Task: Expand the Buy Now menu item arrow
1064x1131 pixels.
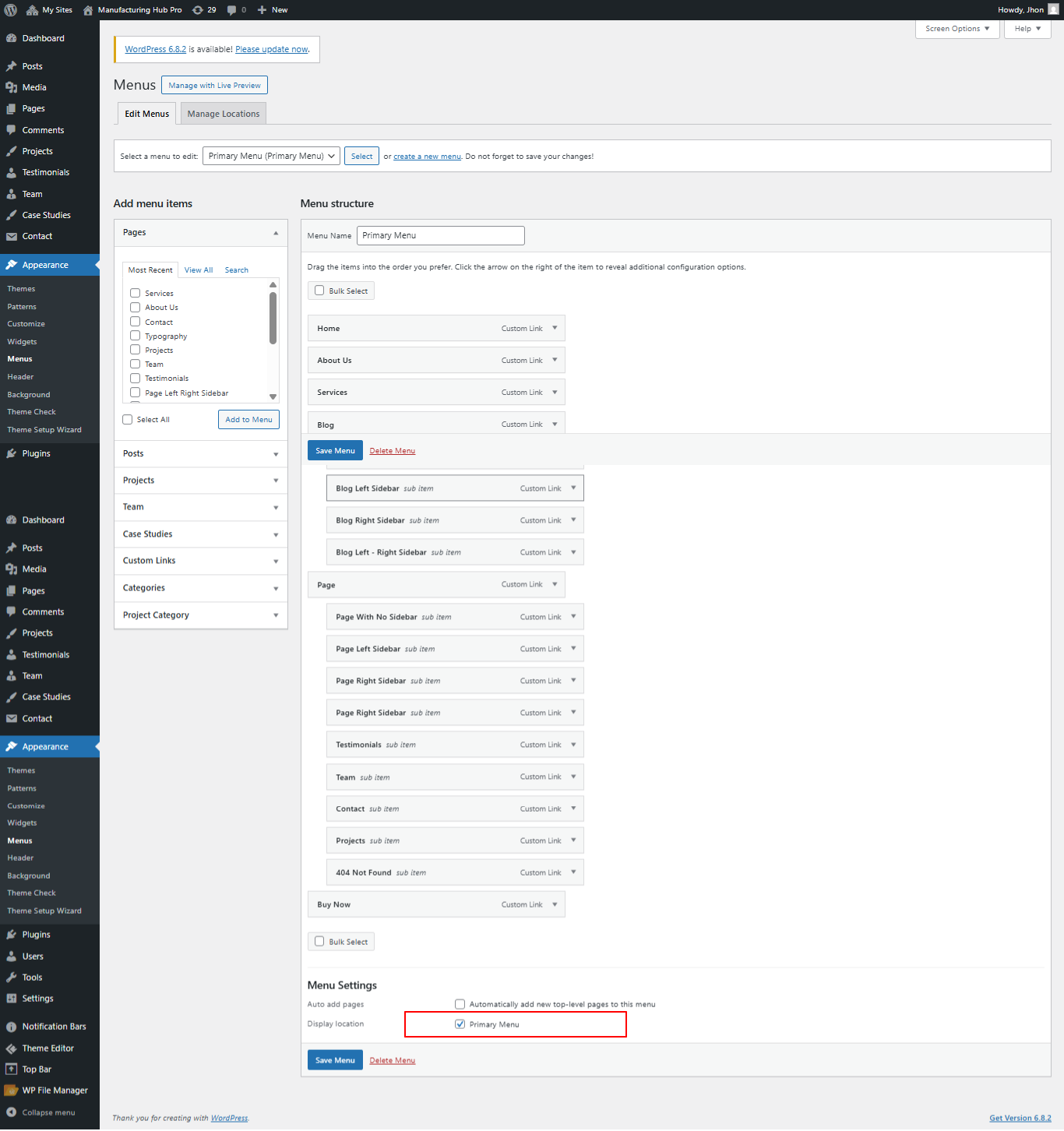Action: point(555,904)
